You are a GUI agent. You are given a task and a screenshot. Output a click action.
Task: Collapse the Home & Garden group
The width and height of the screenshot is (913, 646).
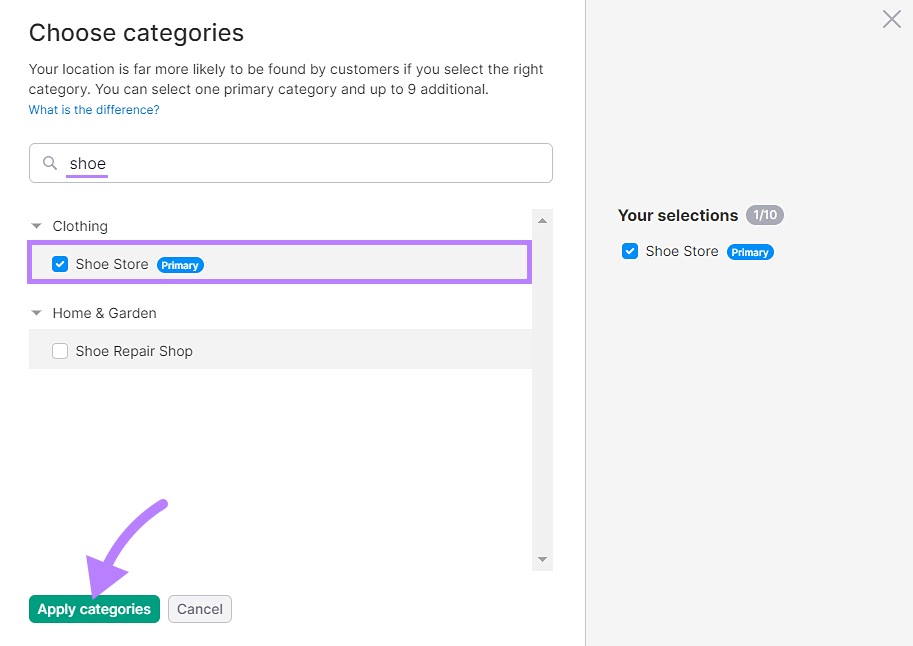[36, 313]
